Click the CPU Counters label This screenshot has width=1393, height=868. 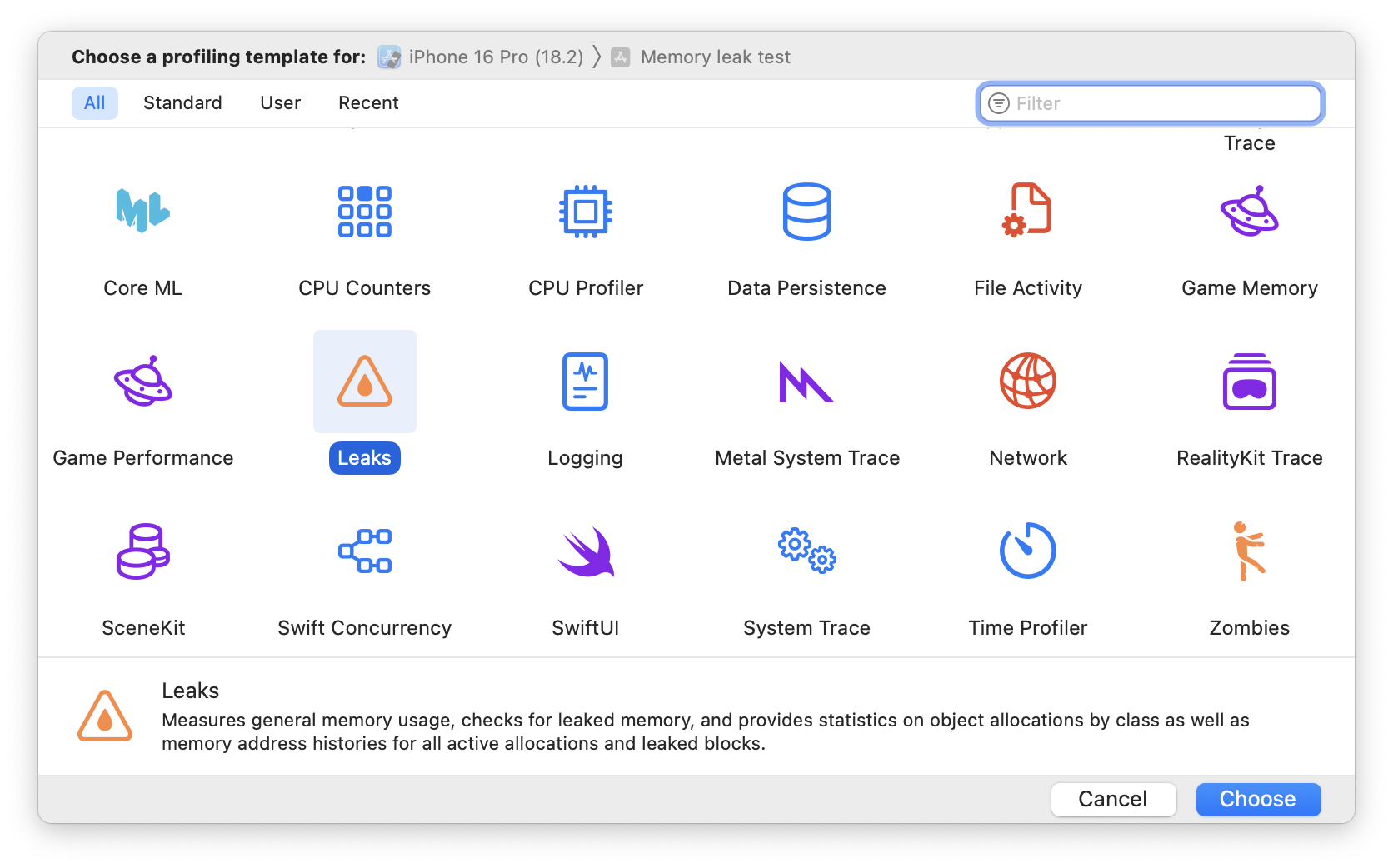point(365,288)
